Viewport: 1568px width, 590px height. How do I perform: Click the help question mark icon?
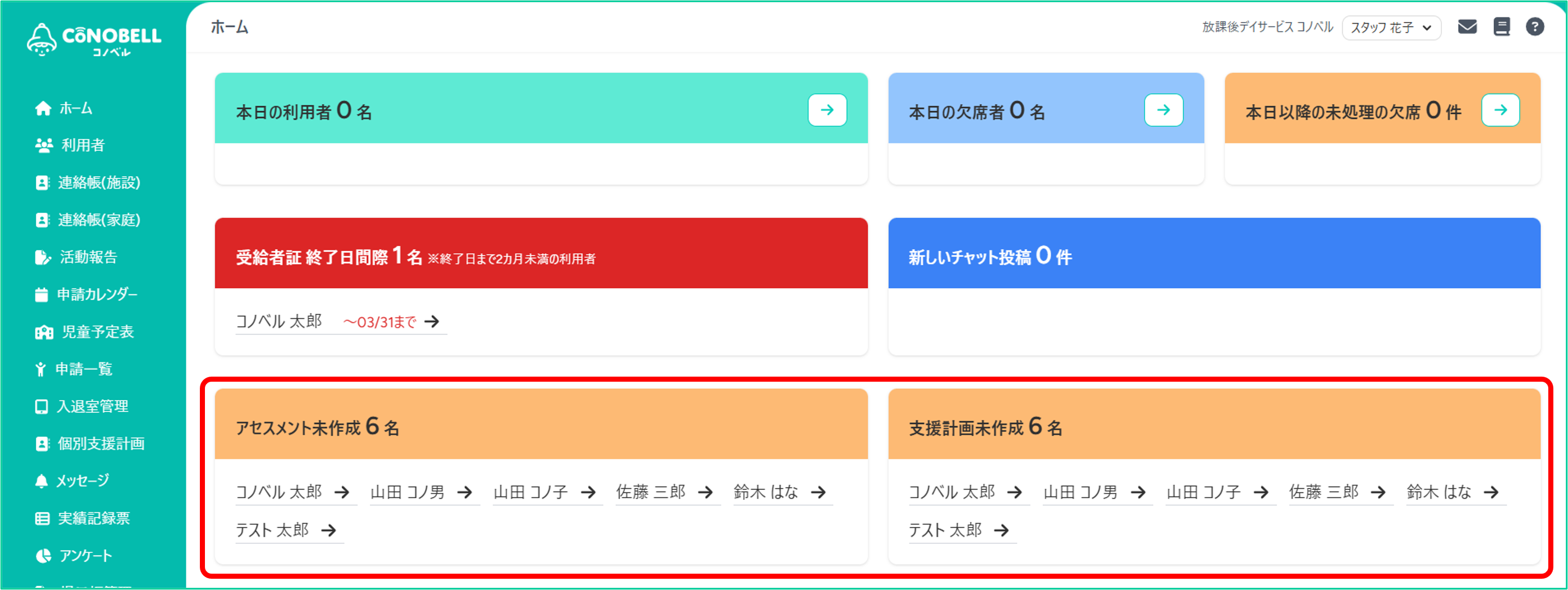[1535, 27]
